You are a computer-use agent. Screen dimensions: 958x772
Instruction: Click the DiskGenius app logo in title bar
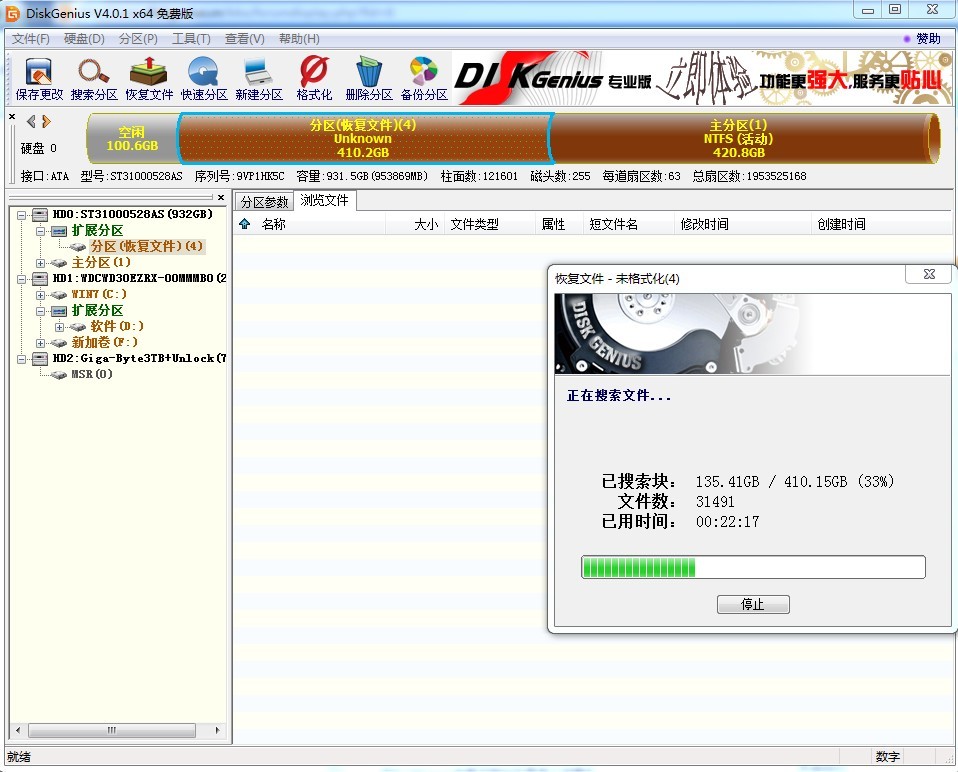click(12, 13)
